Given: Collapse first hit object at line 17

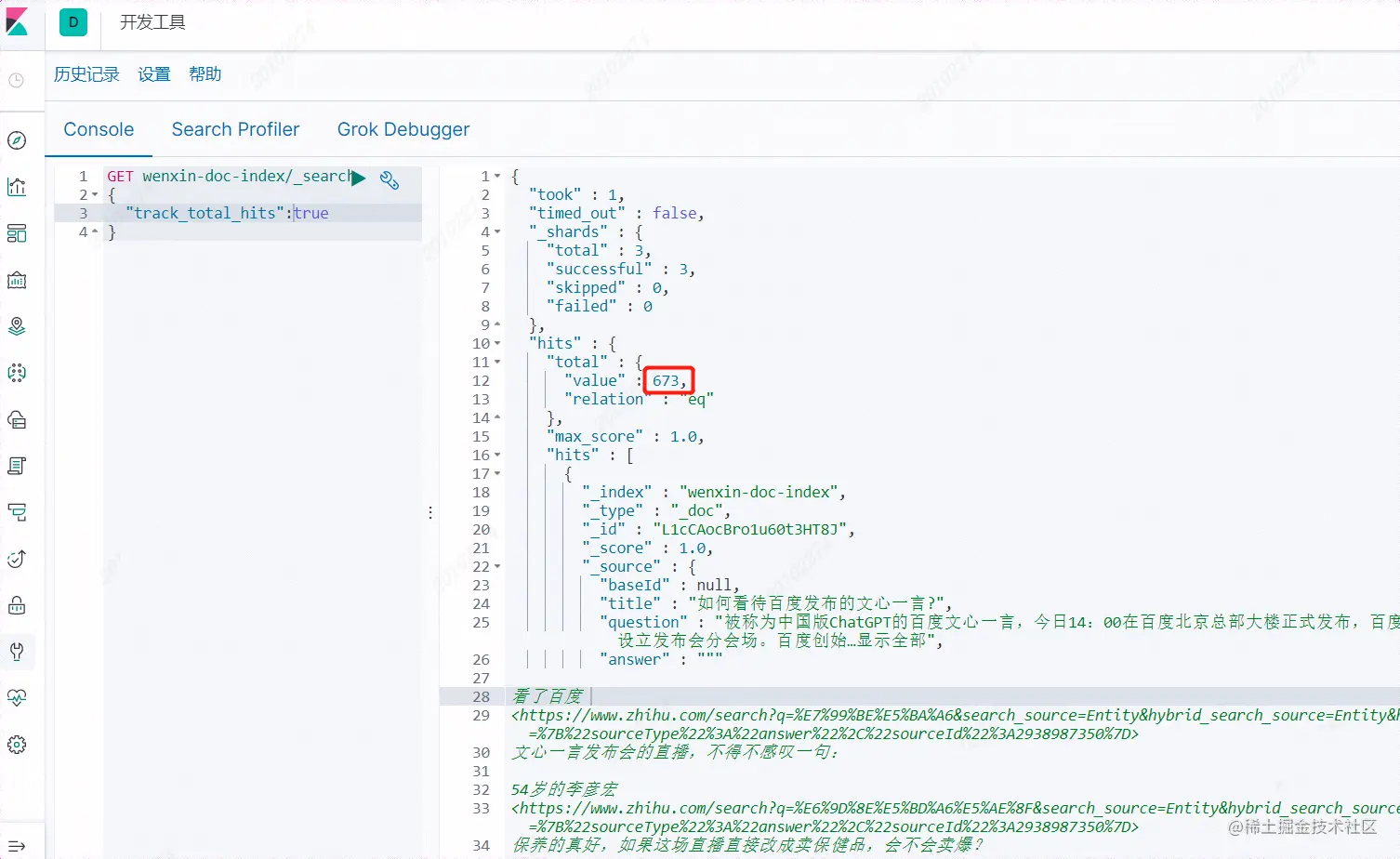Looking at the screenshot, I should [497, 474].
